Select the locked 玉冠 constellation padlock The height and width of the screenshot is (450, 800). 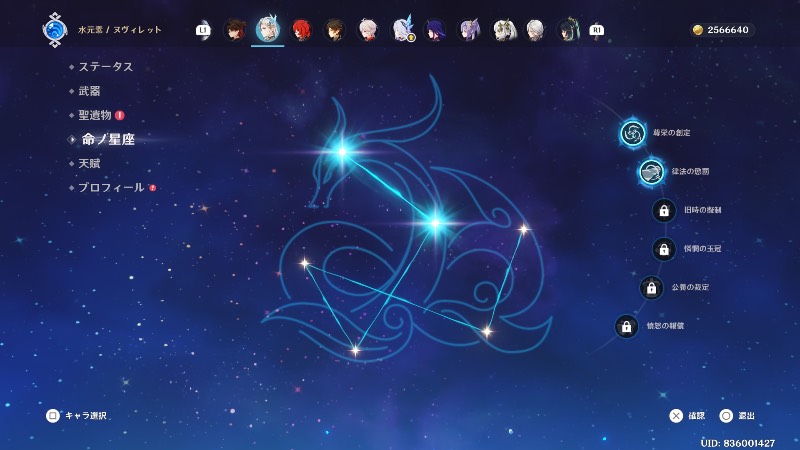(664, 249)
